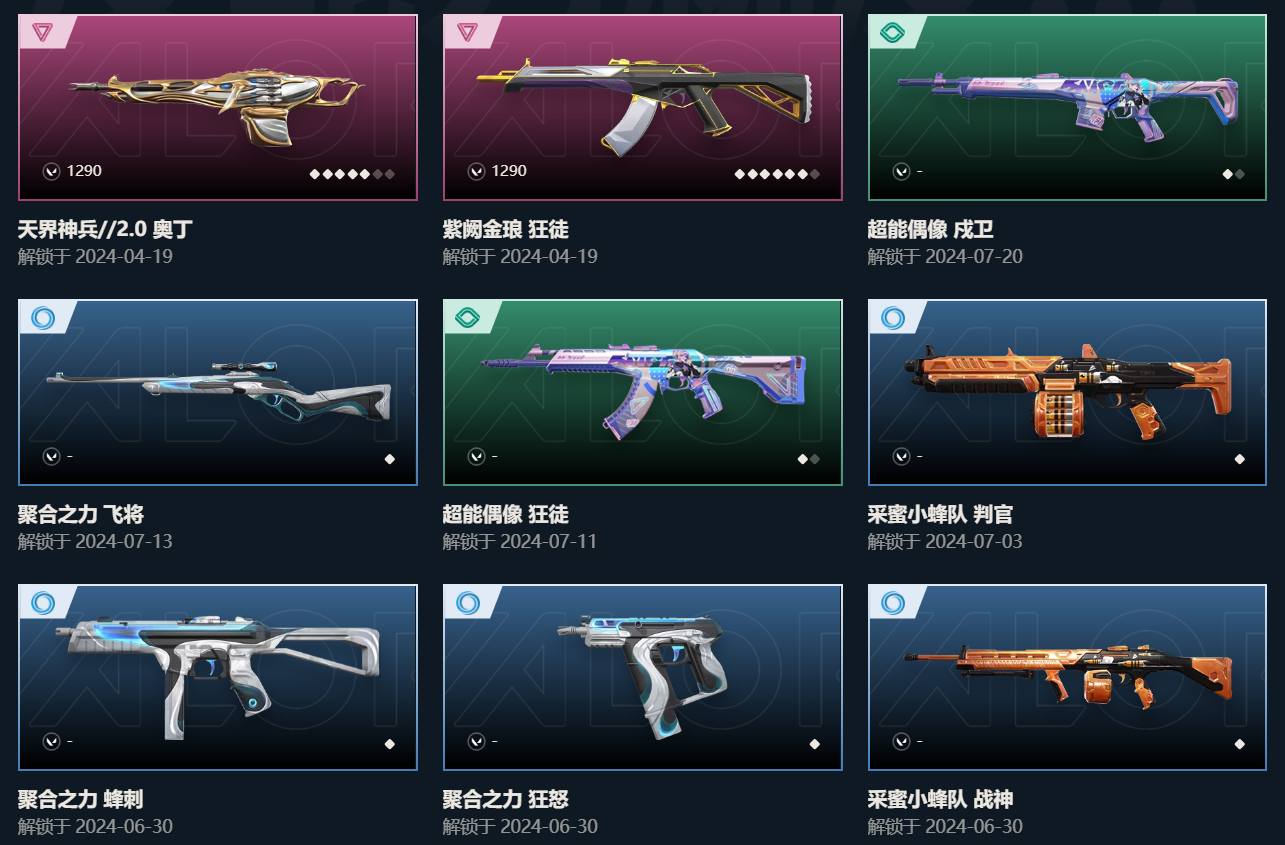Viewport: 1285px width, 845px height.
Task: Click the blue tier icon on 聚合之力 狂怒 card
Action: 467,603
